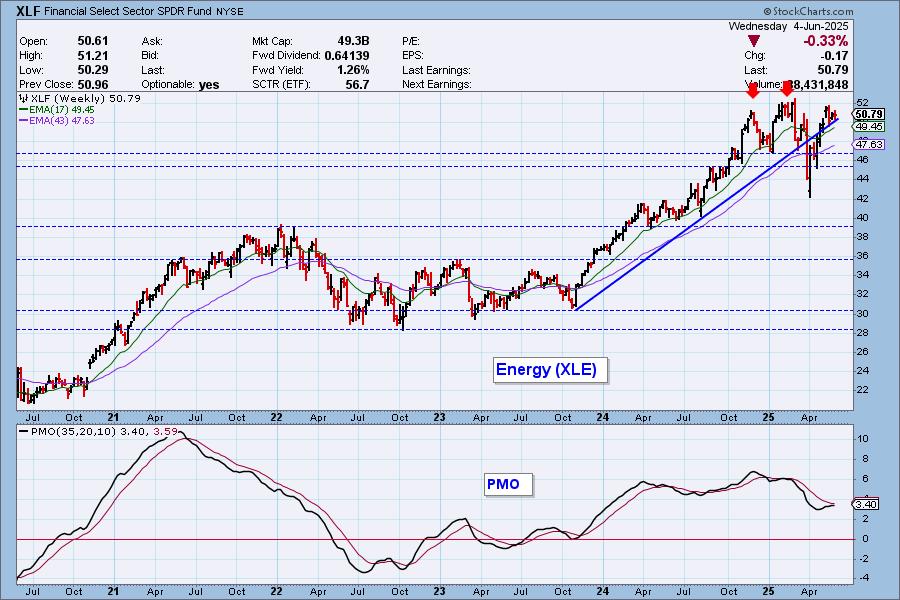Image resolution: width=900 pixels, height=600 pixels.
Task: Click year 21 on the PMO panel's time axis
Action: tap(114, 591)
